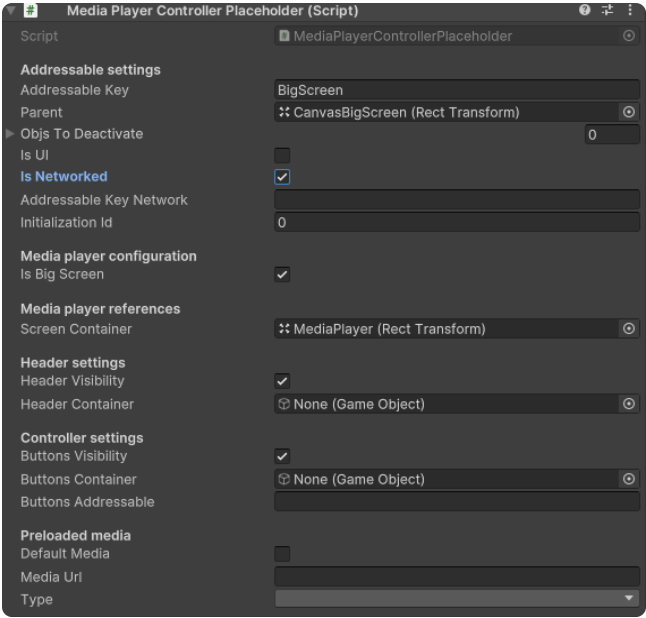Viewport: 646px width, 618px height.
Task: Toggle the Is Big Screen checkbox
Action: 282,275
